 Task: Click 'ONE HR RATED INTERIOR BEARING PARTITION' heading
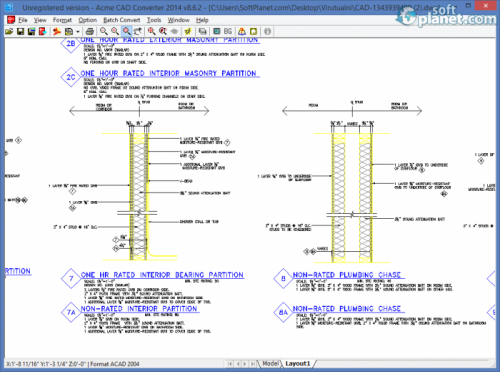click(162, 275)
